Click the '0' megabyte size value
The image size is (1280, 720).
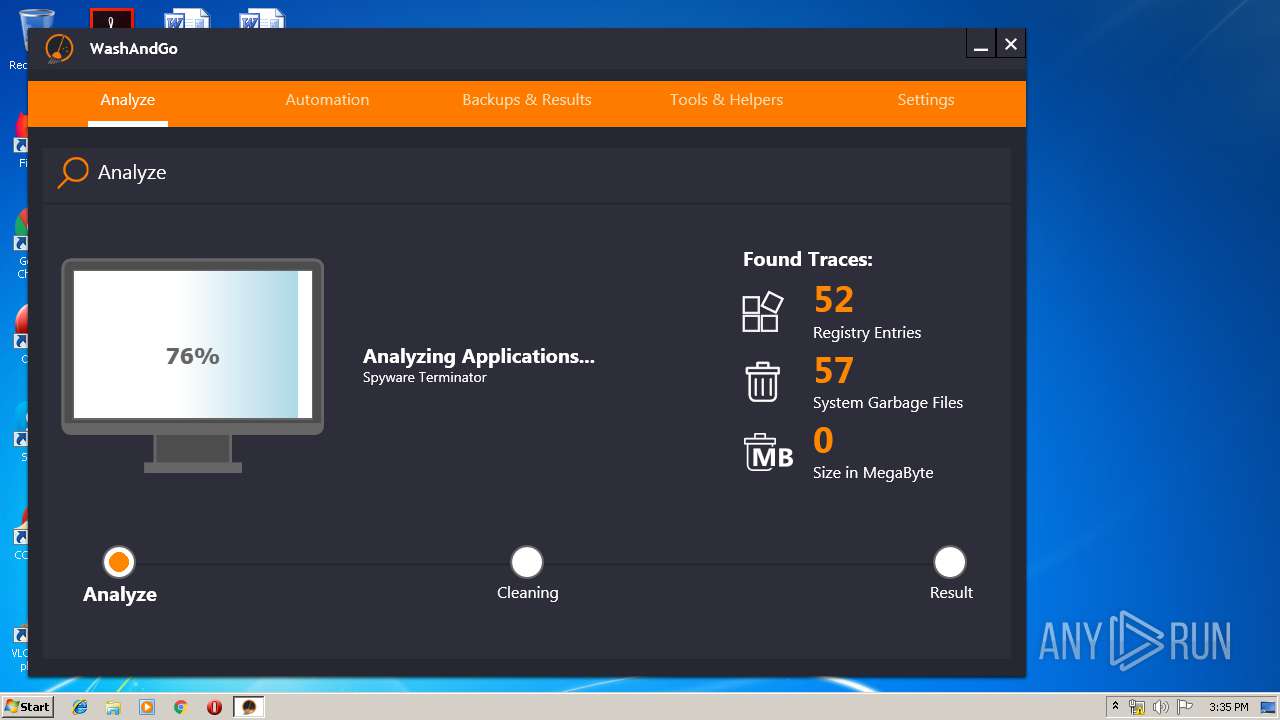coord(823,441)
